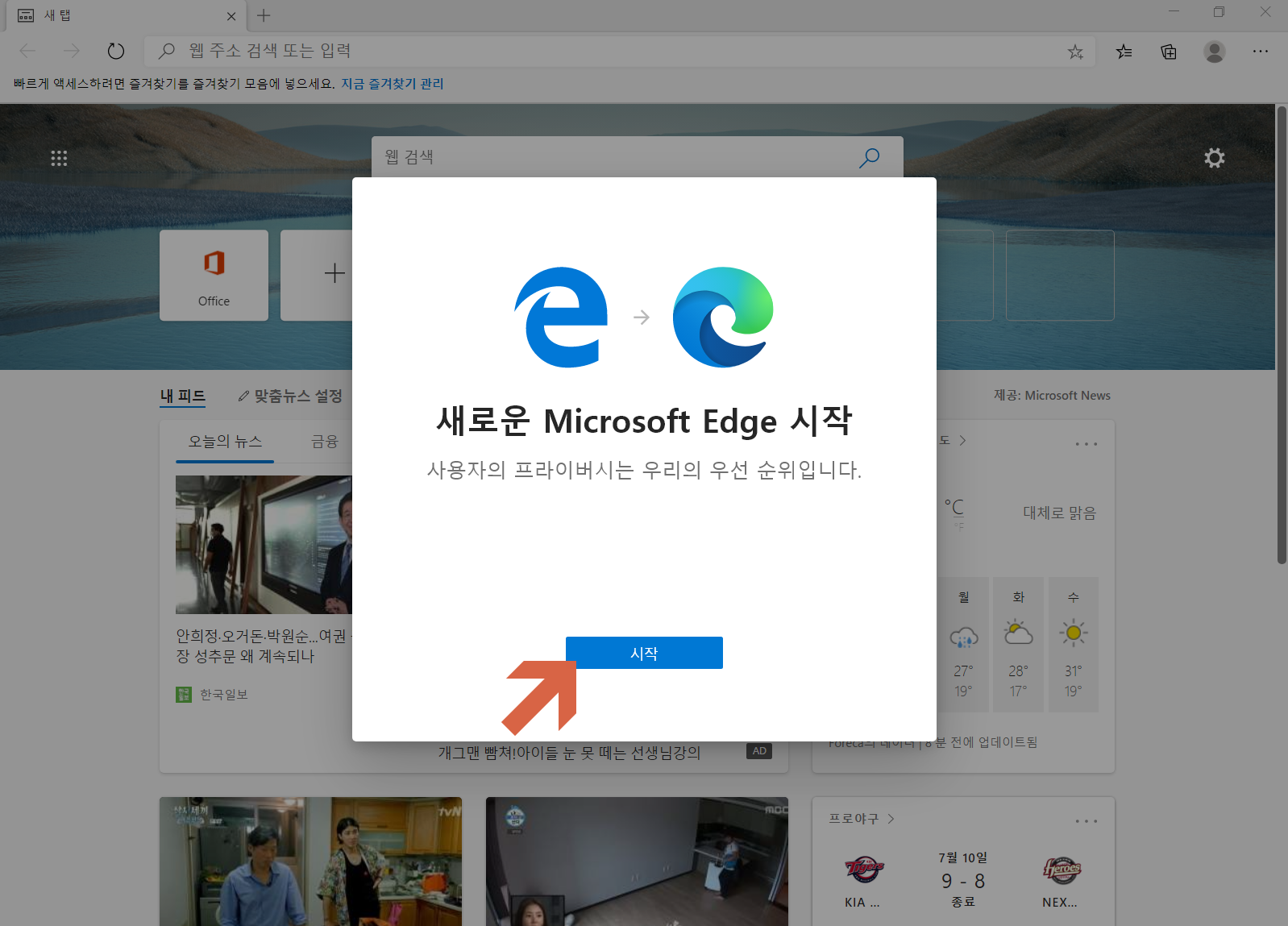1288x926 pixels.
Task: Click the NEXEN Heroes team logo
Action: [x=1062, y=870]
